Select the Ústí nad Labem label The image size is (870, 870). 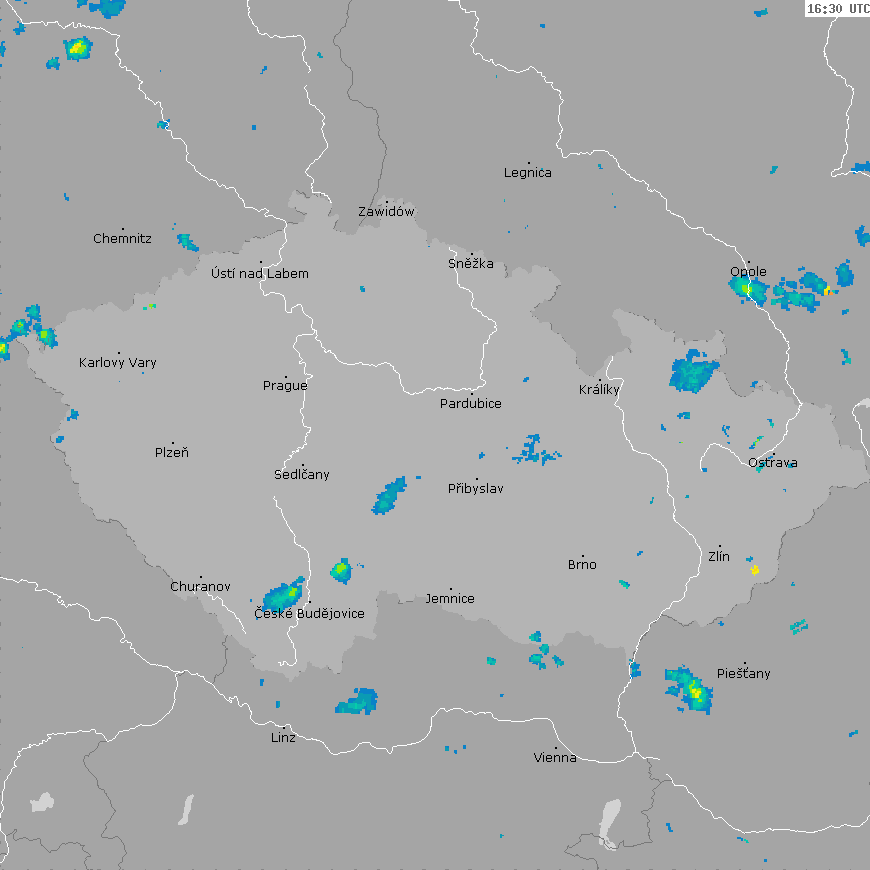[x=260, y=274]
